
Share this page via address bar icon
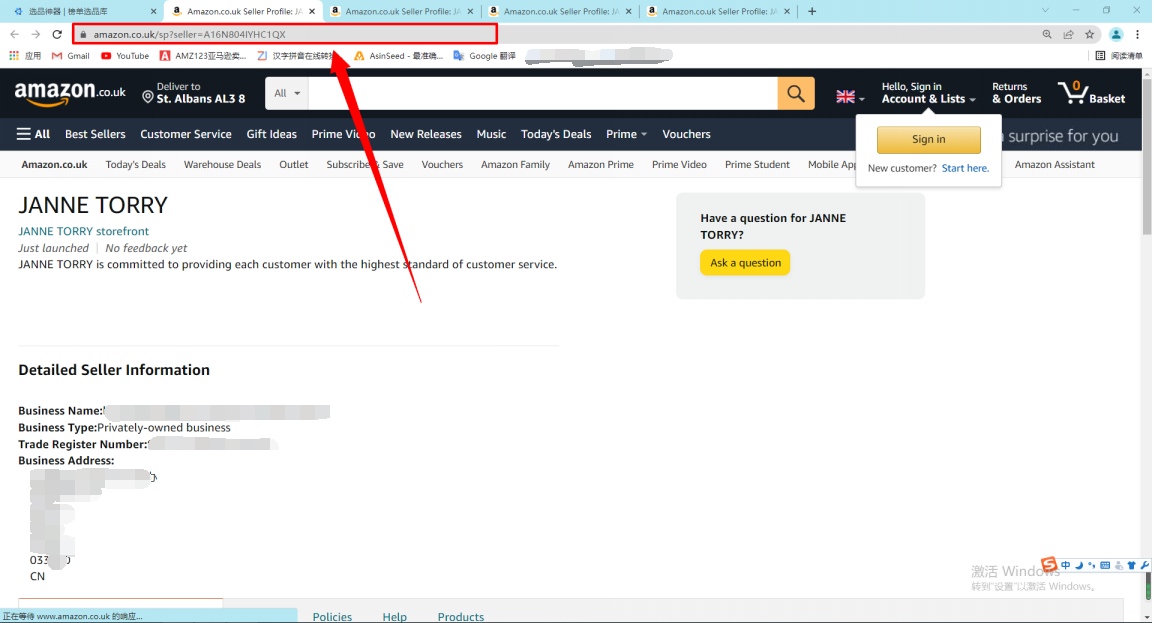[1068, 35]
